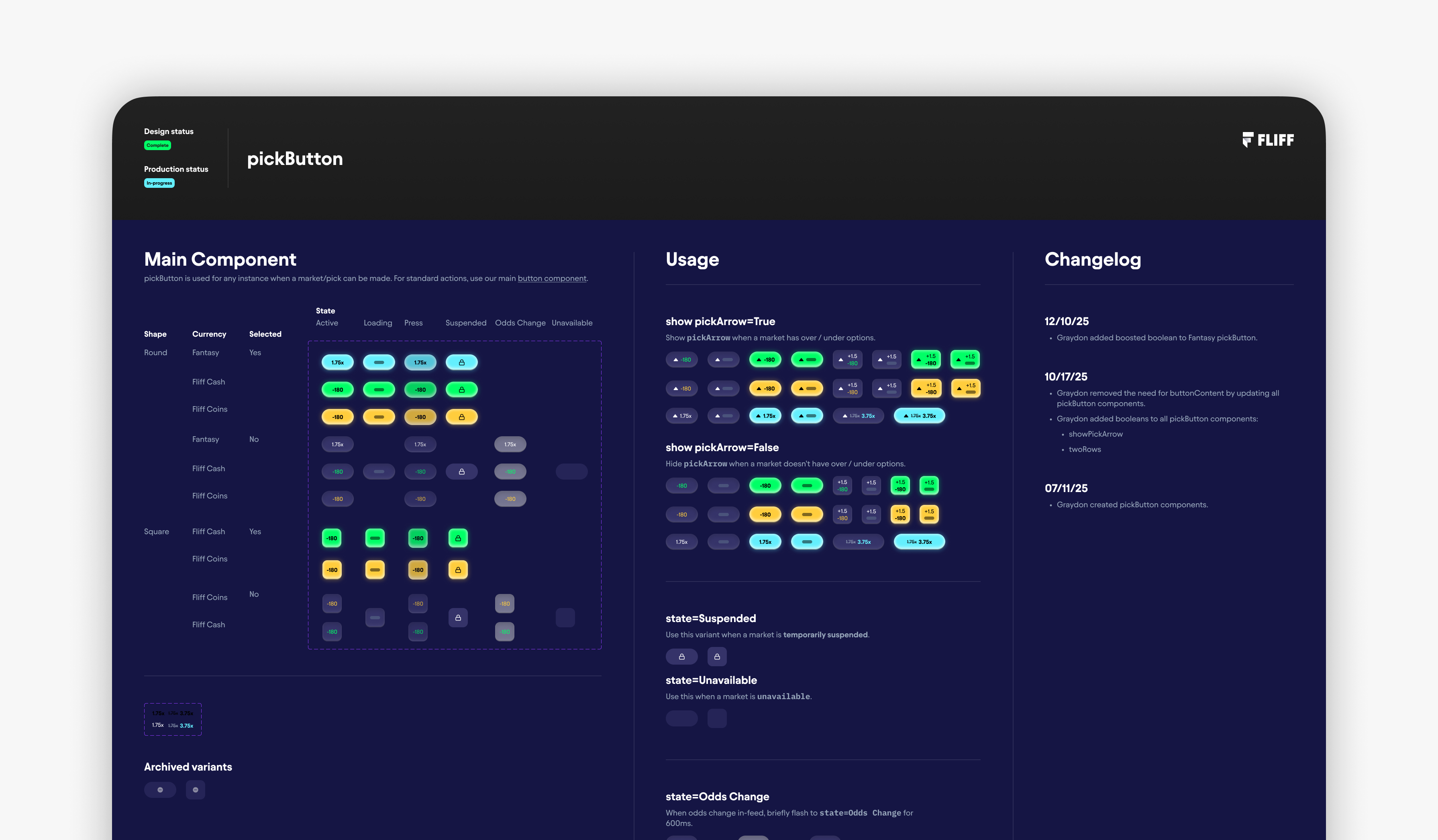Click the cyan round lock Suspended button
The height and width of the screenshot is (840, 1438).
point(461,363)
